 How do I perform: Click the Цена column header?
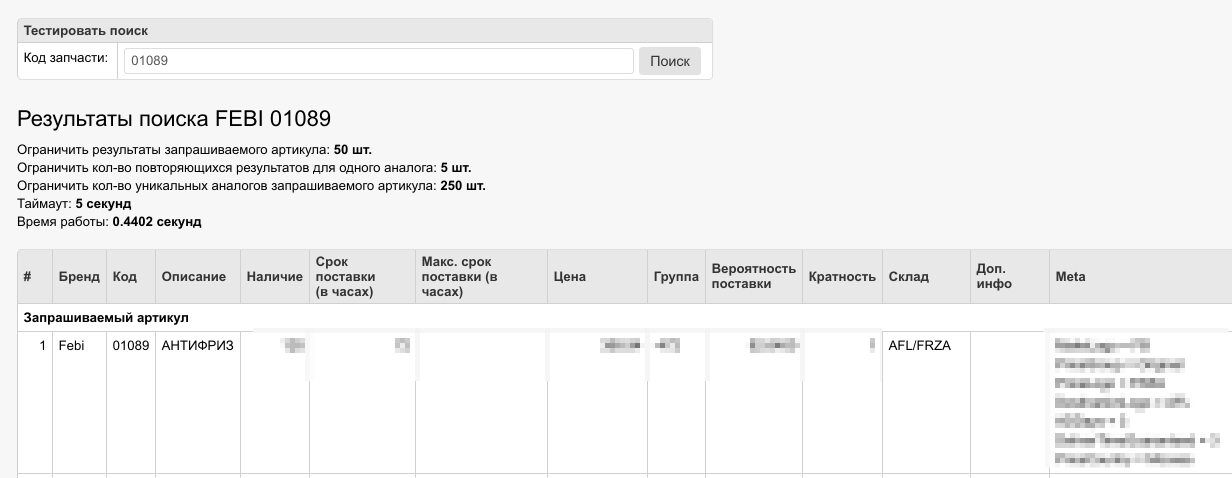(569, 277)
